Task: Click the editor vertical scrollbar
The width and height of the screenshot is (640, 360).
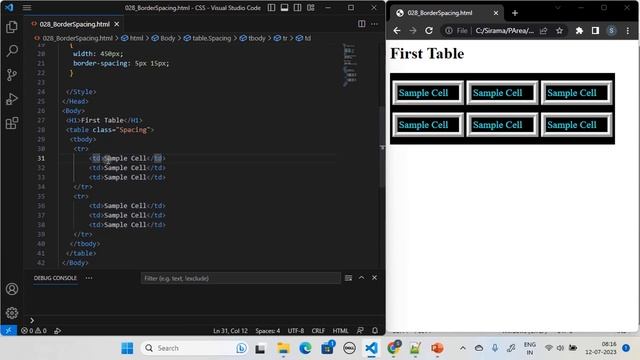Action: pyautogui.click(x=382, y=147)
